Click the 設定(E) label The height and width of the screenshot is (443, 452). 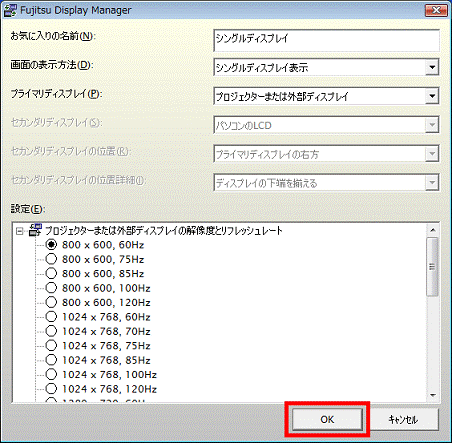(x=28, y=209)
